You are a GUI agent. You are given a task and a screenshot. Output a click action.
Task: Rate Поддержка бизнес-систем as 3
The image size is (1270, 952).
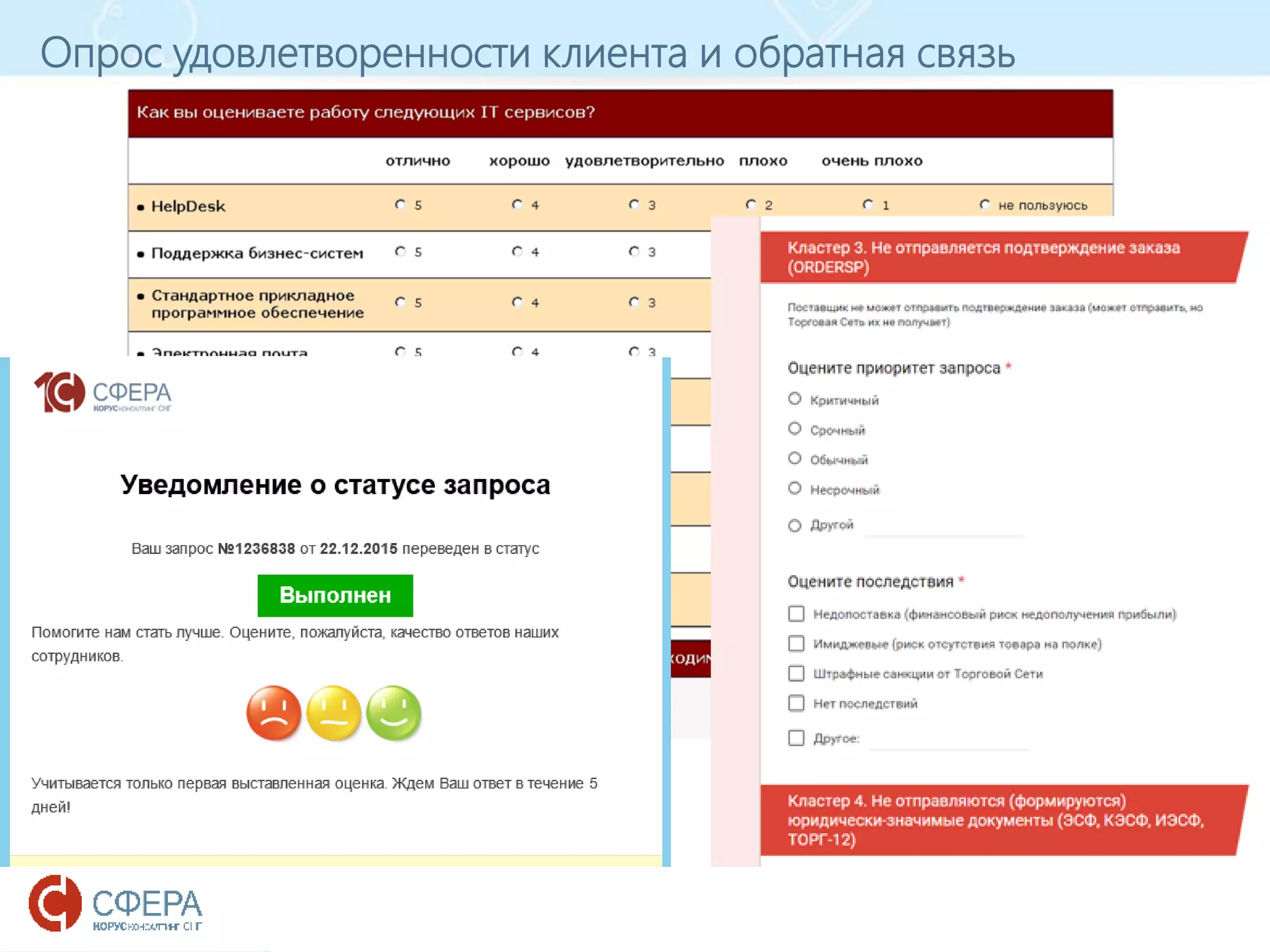pyautogui.click(x=634, y=252)
